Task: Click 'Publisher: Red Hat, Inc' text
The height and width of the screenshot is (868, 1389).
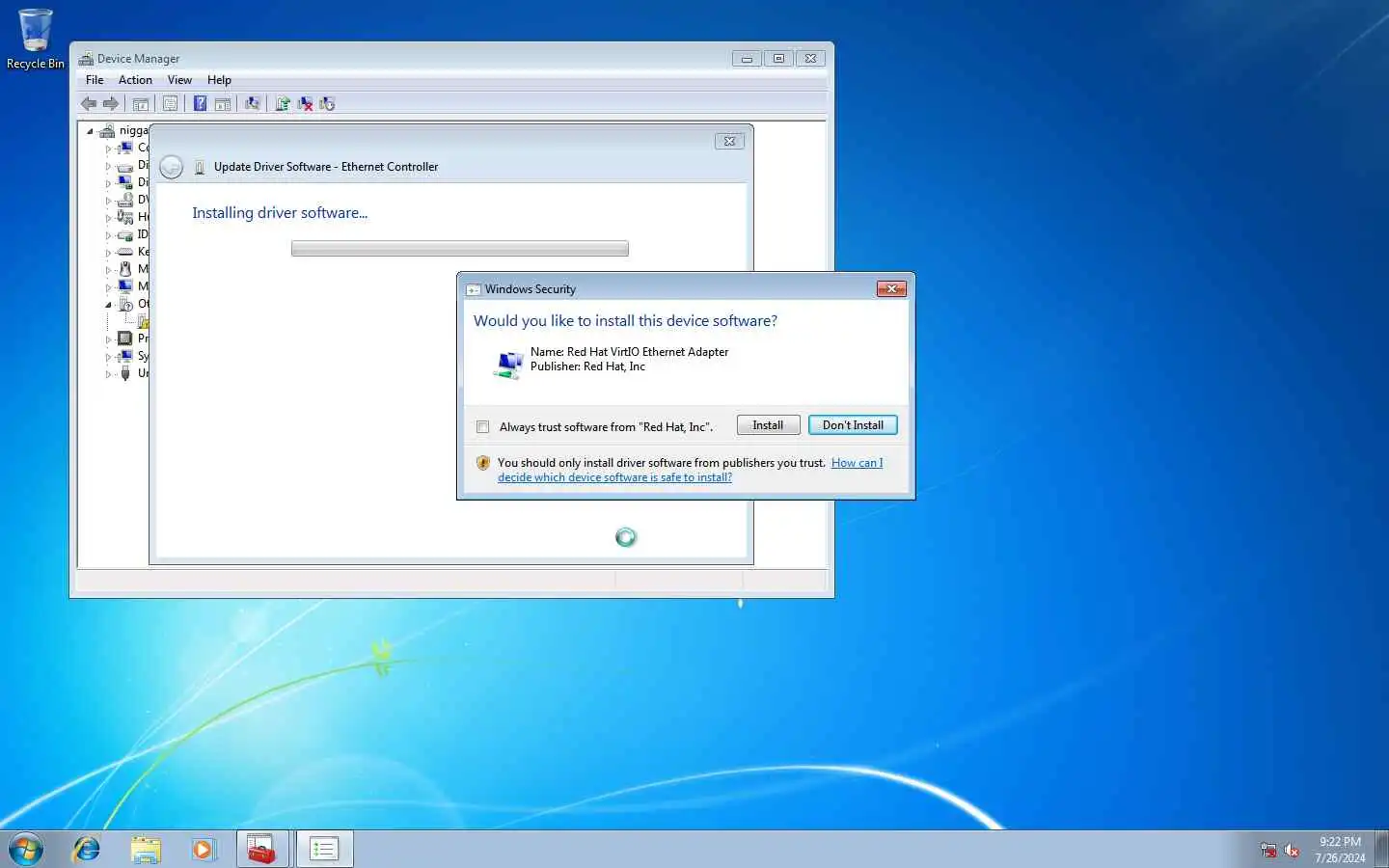Action: [587, 366]
